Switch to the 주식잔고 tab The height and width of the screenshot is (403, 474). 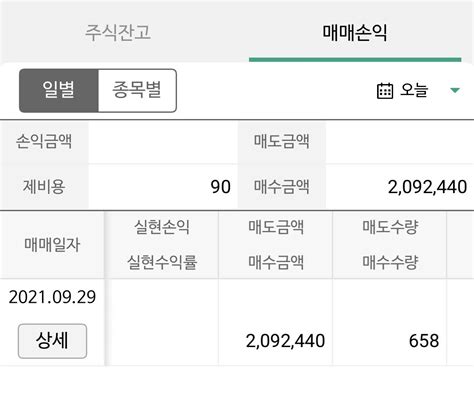coord(118,33)
